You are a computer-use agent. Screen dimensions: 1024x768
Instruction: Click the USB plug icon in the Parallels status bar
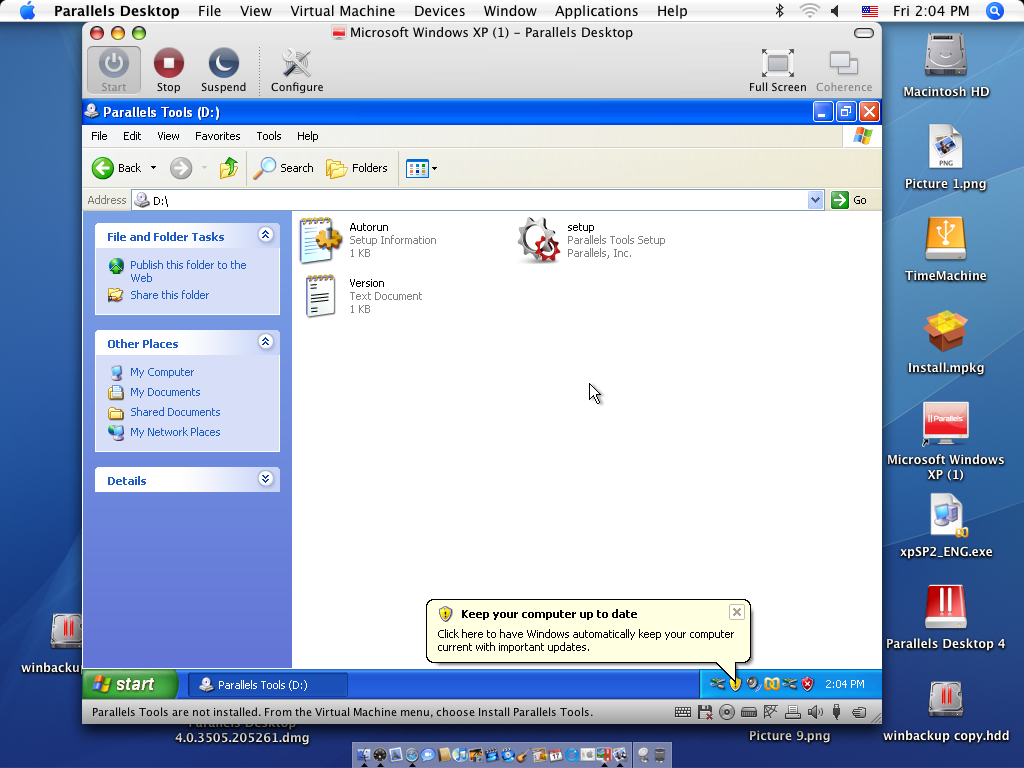[837, 712]
